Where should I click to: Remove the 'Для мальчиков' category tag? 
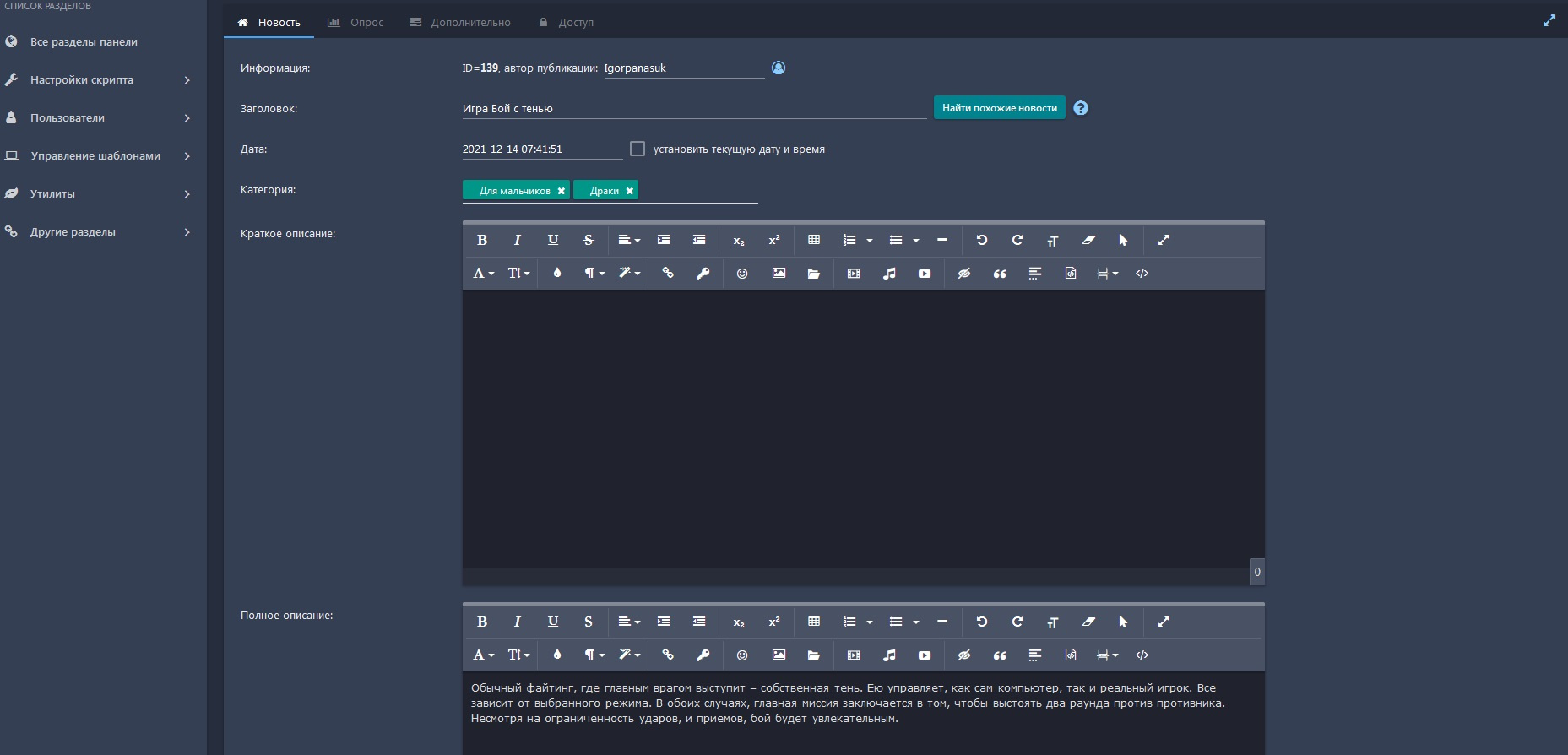(561, 191)
